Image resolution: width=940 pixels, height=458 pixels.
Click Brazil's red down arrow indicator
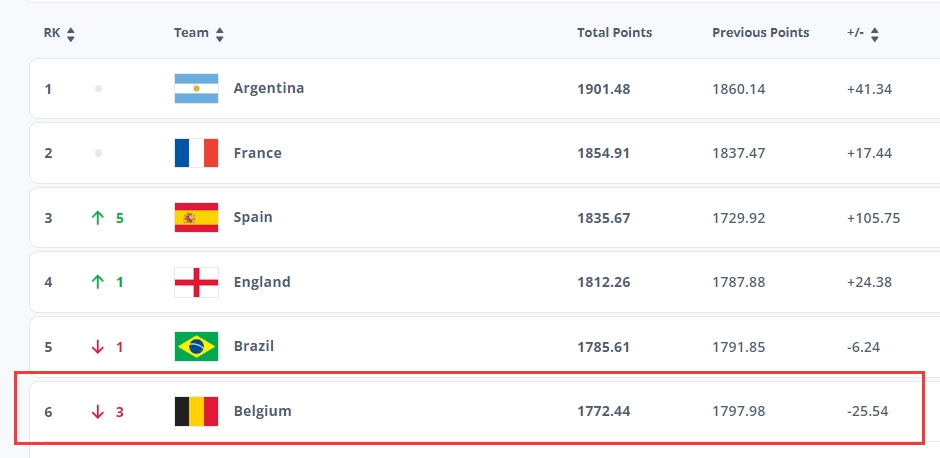tap(98, 347)
